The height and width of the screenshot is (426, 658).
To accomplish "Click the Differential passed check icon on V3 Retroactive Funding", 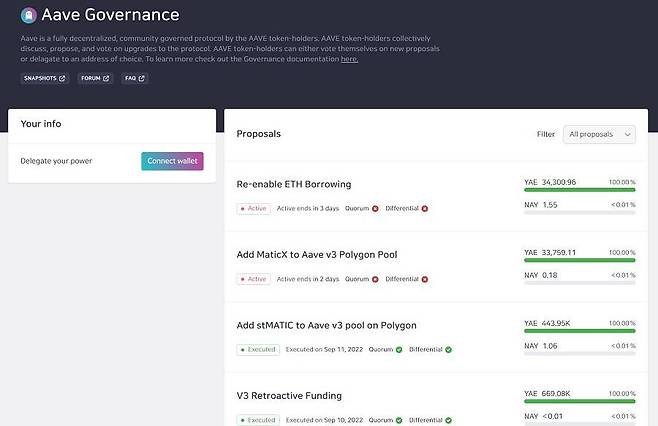I will point(449,420).
